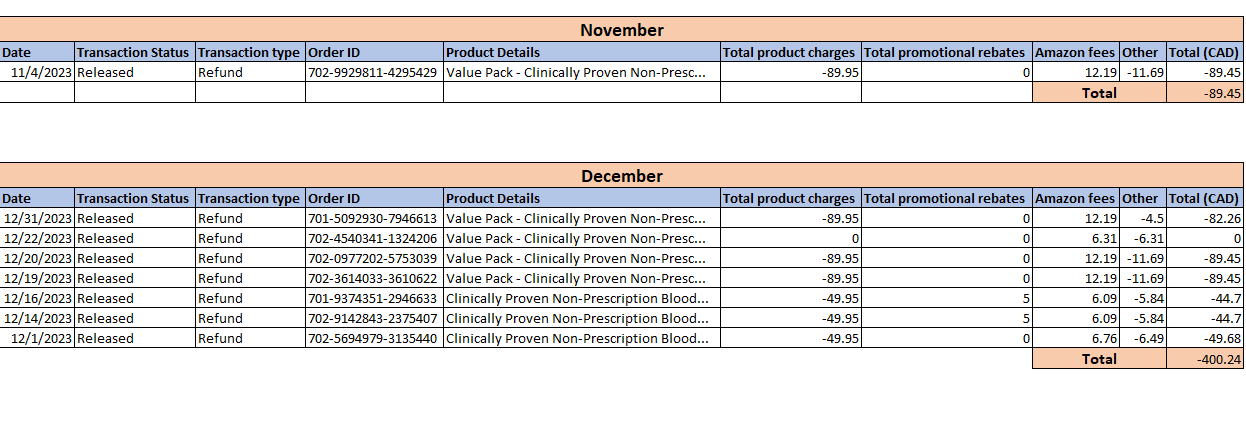Screen dimensions: 1246x425
Task: Select the -4.5 Other column cell
Action: click(x=1142, y=218)
